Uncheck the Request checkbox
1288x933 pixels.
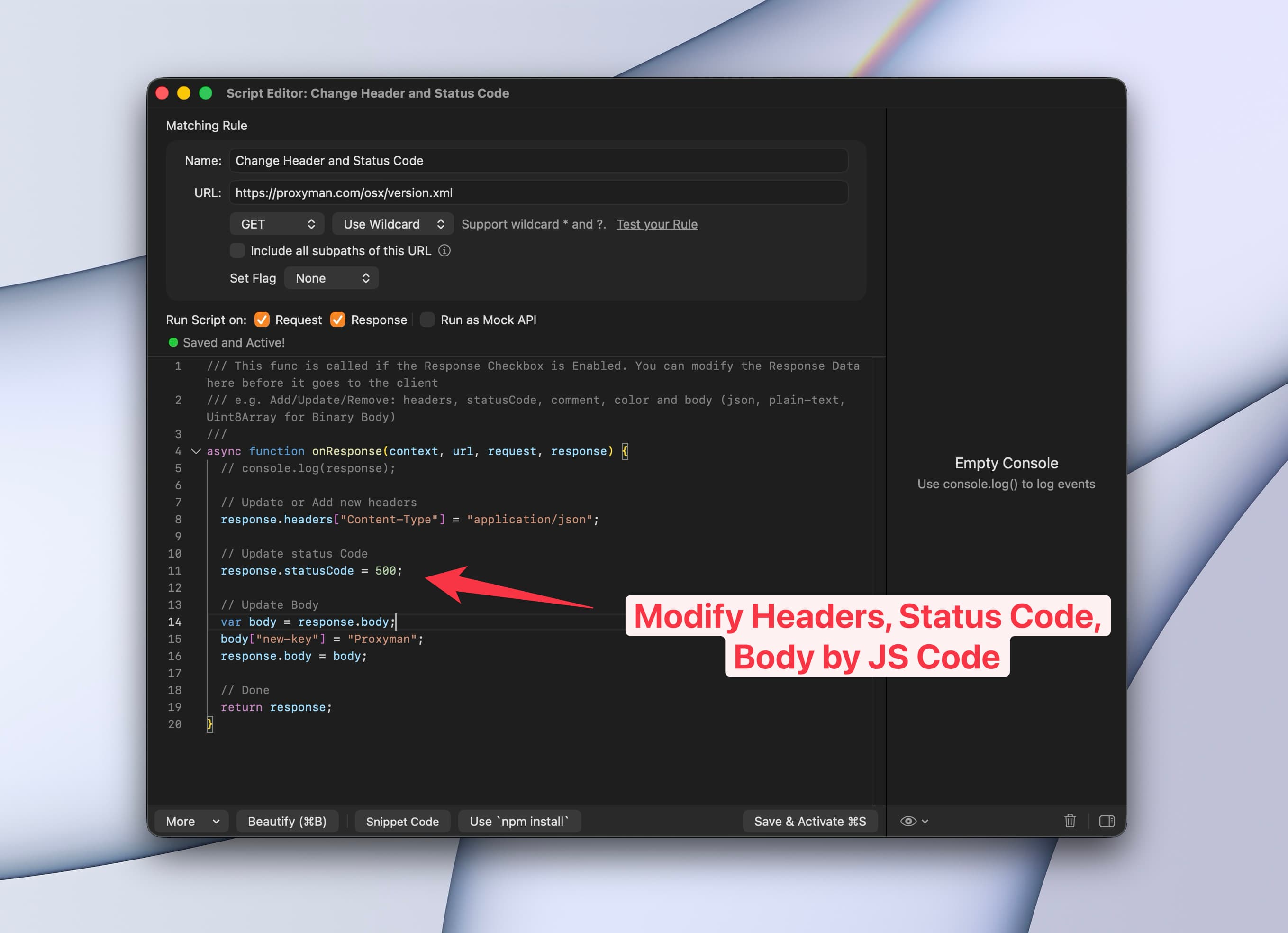point(262,320)
